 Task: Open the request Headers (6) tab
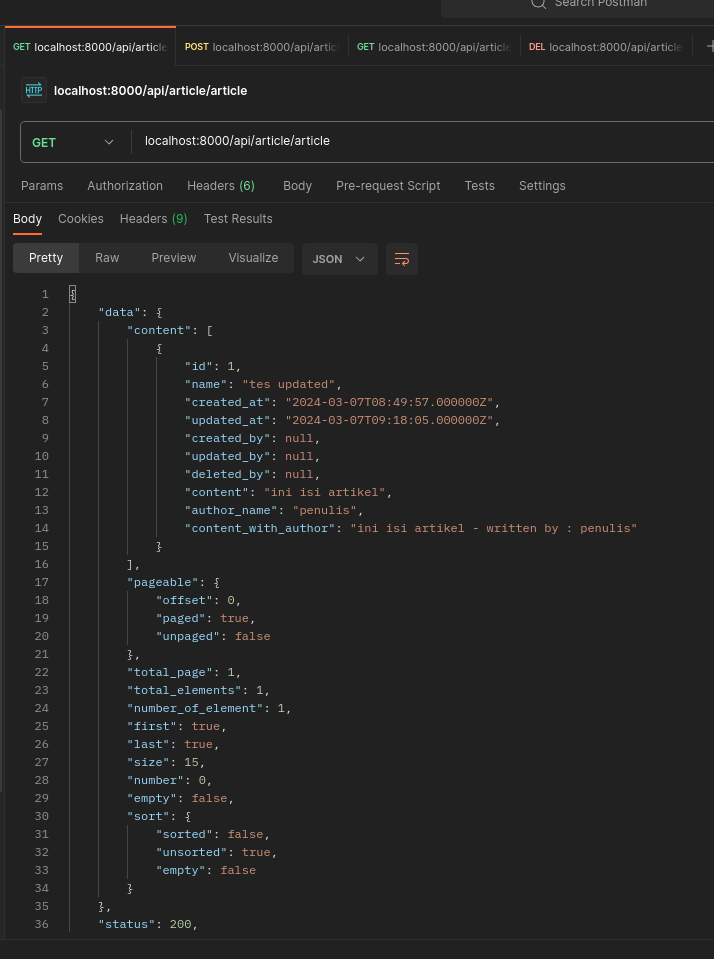(221, 186)
